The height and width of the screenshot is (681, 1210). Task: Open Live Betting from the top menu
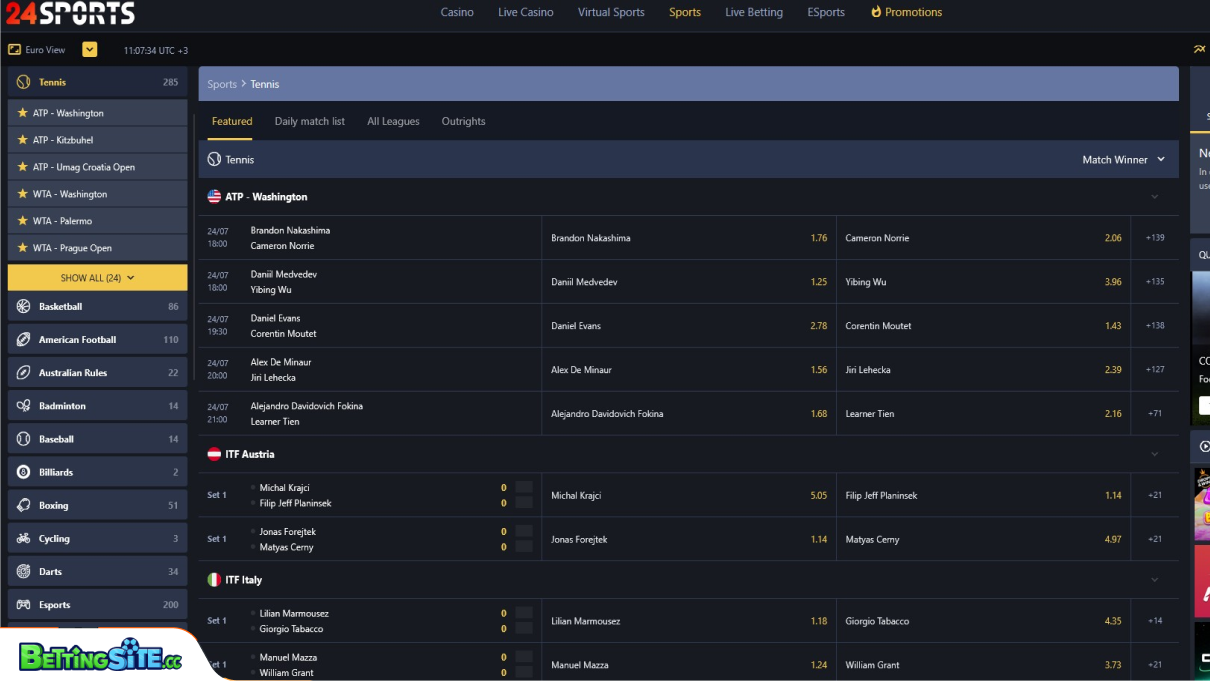point(753,12)
